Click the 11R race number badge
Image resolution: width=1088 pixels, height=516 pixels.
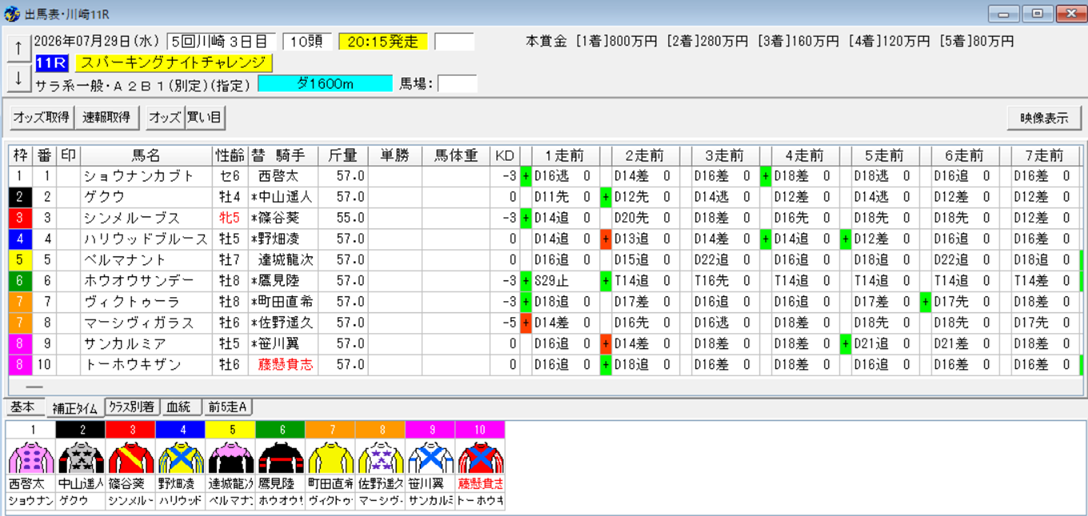[x=53, y=63]
